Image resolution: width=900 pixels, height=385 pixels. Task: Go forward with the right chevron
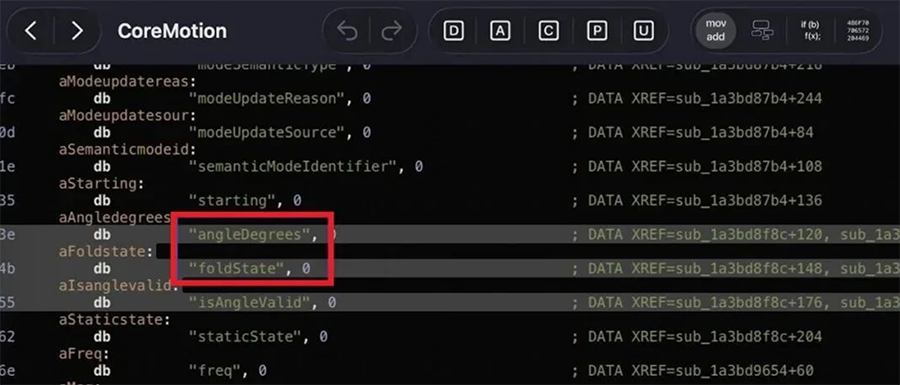pyautogui.click(x=77, y=31)
